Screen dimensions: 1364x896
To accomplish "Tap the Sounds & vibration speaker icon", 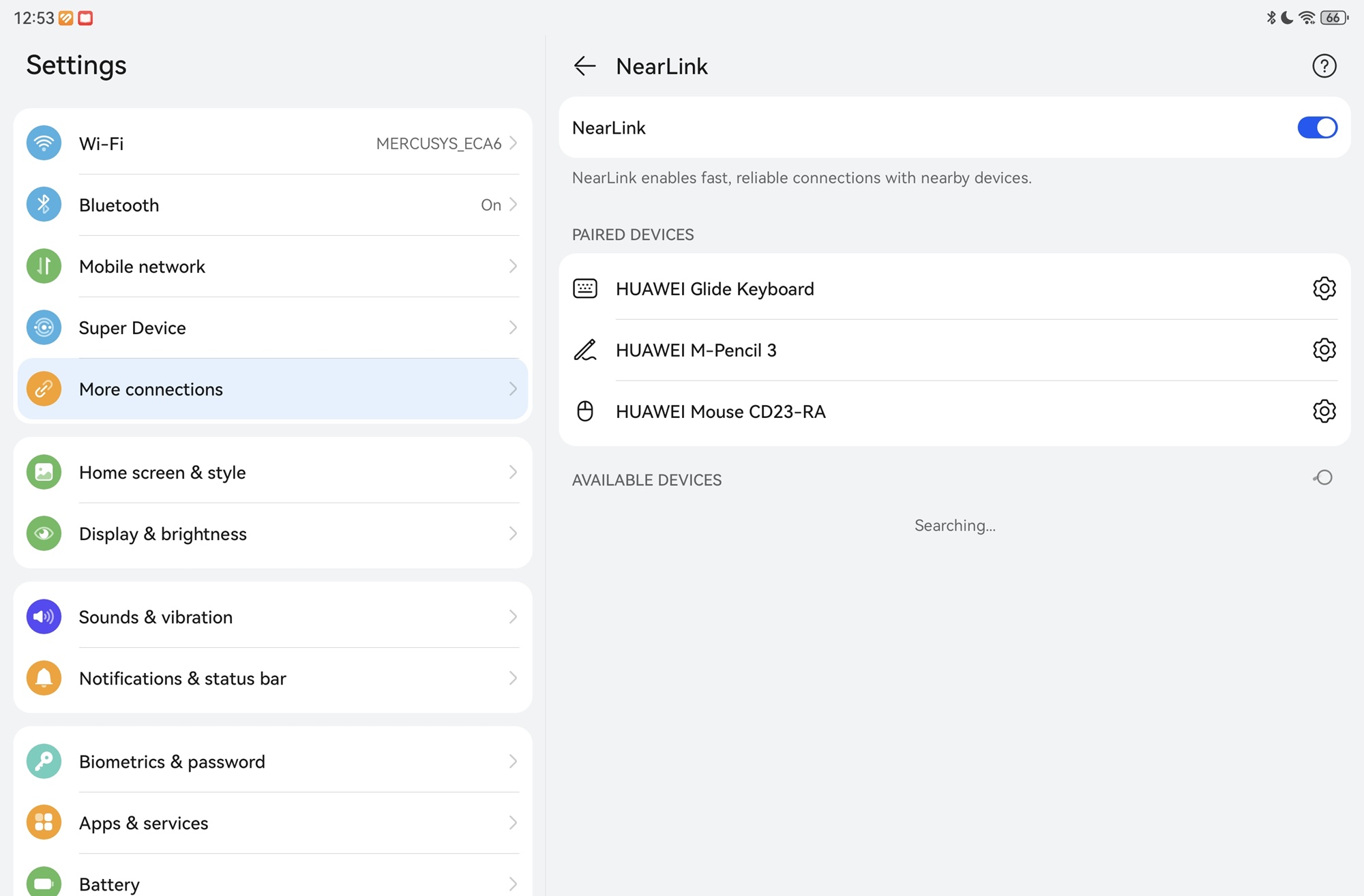I will tap(44, 616).
